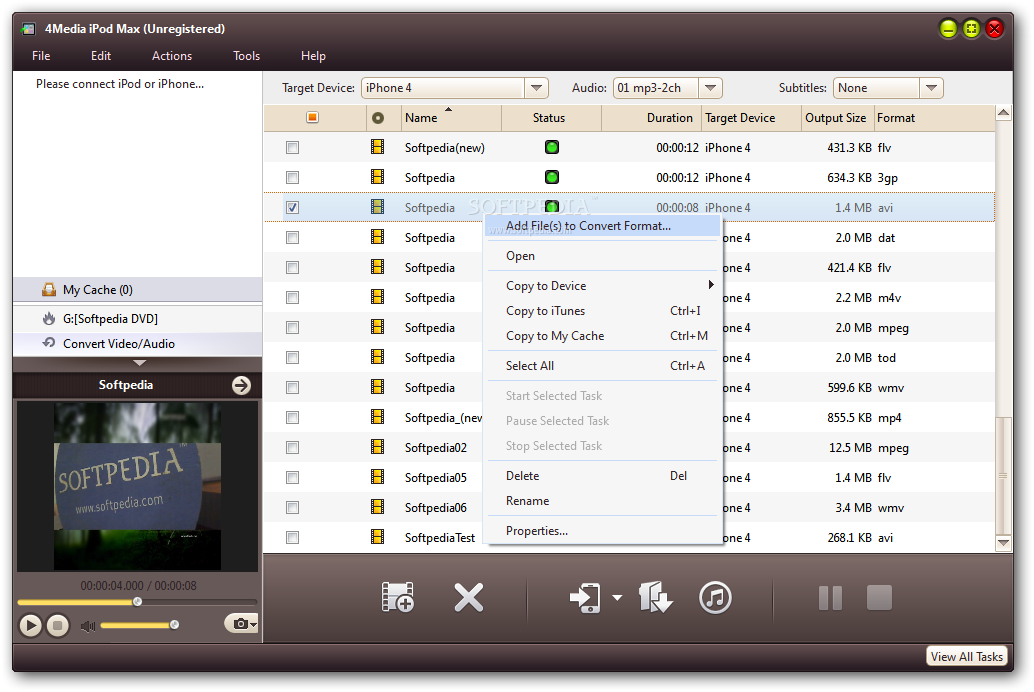Click the Stop task toolbar icon
This screenshot has height=692, width=1034.
(x=879, y=598)
